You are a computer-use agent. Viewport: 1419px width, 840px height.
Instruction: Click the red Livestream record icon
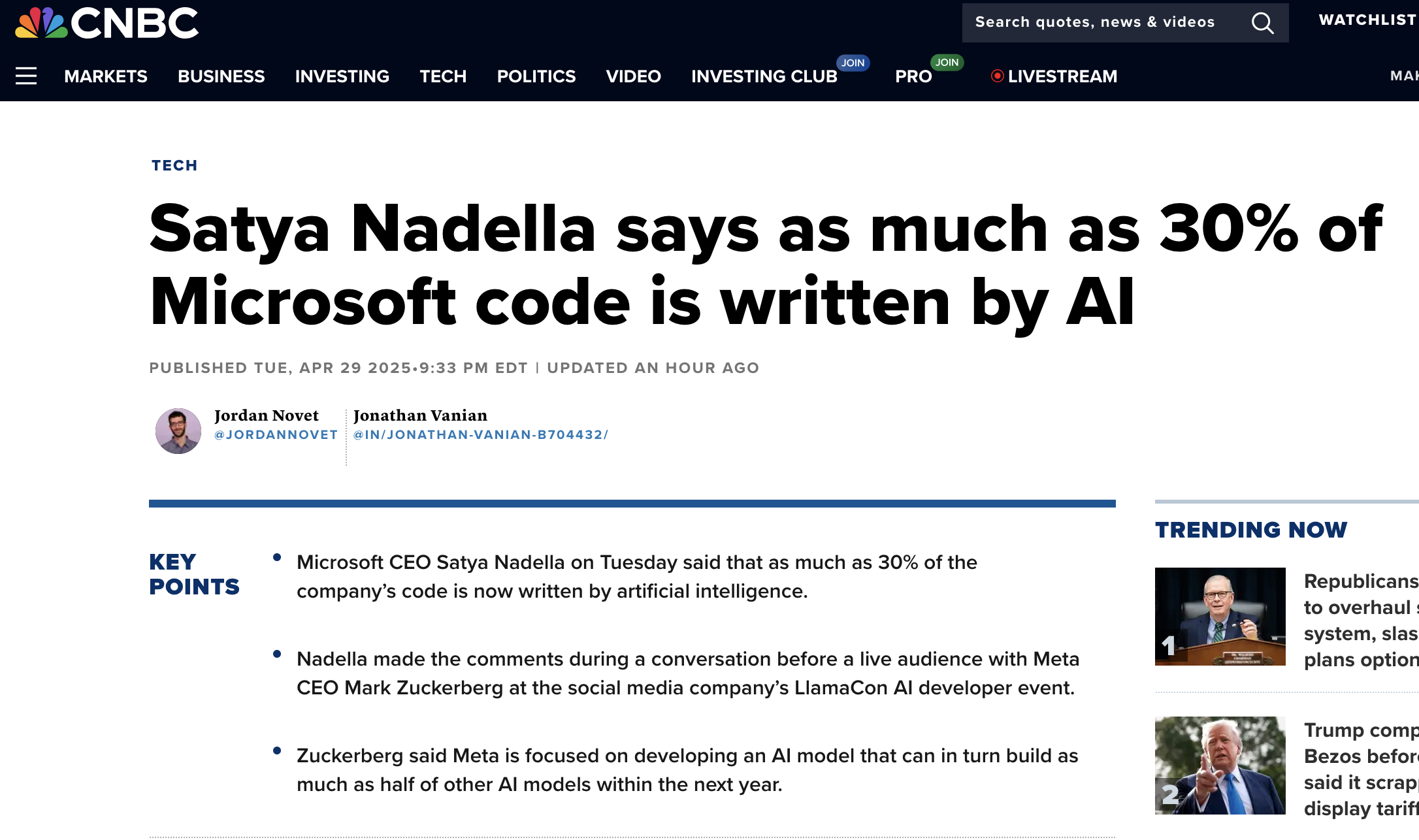[997, 76]
